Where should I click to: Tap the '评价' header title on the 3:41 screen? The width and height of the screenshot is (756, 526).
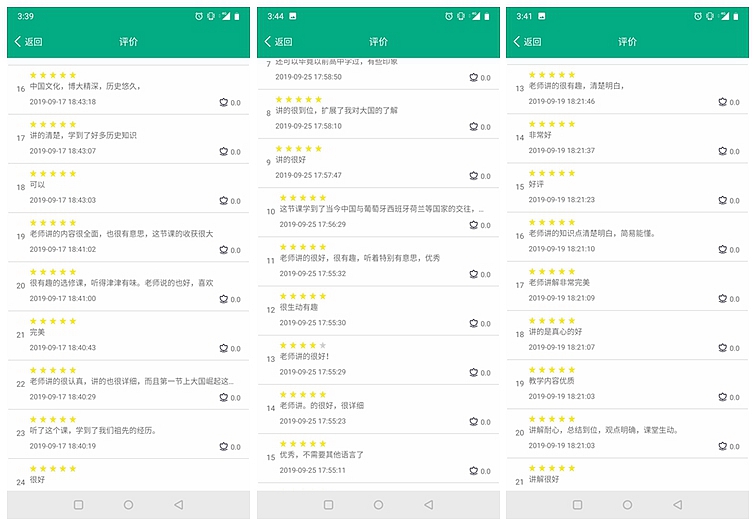pos(627,42)
